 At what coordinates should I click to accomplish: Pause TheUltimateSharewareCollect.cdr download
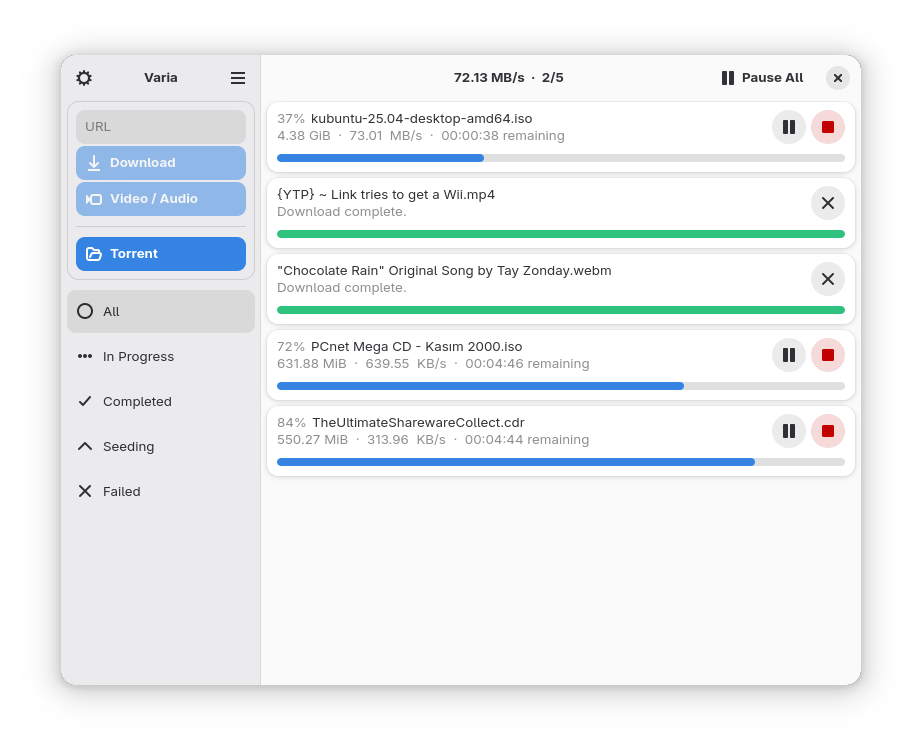pos(789,431)
